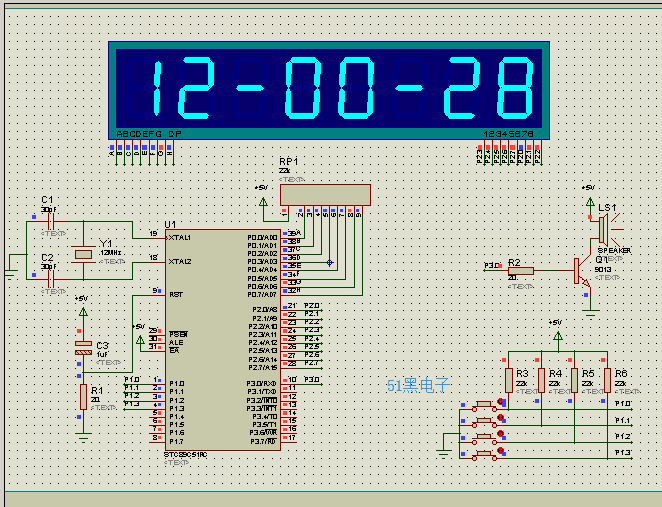Screen dimensions: 662x507
Task: Select the +5V terminal above the speaker
Action: (x=590, y=202)
